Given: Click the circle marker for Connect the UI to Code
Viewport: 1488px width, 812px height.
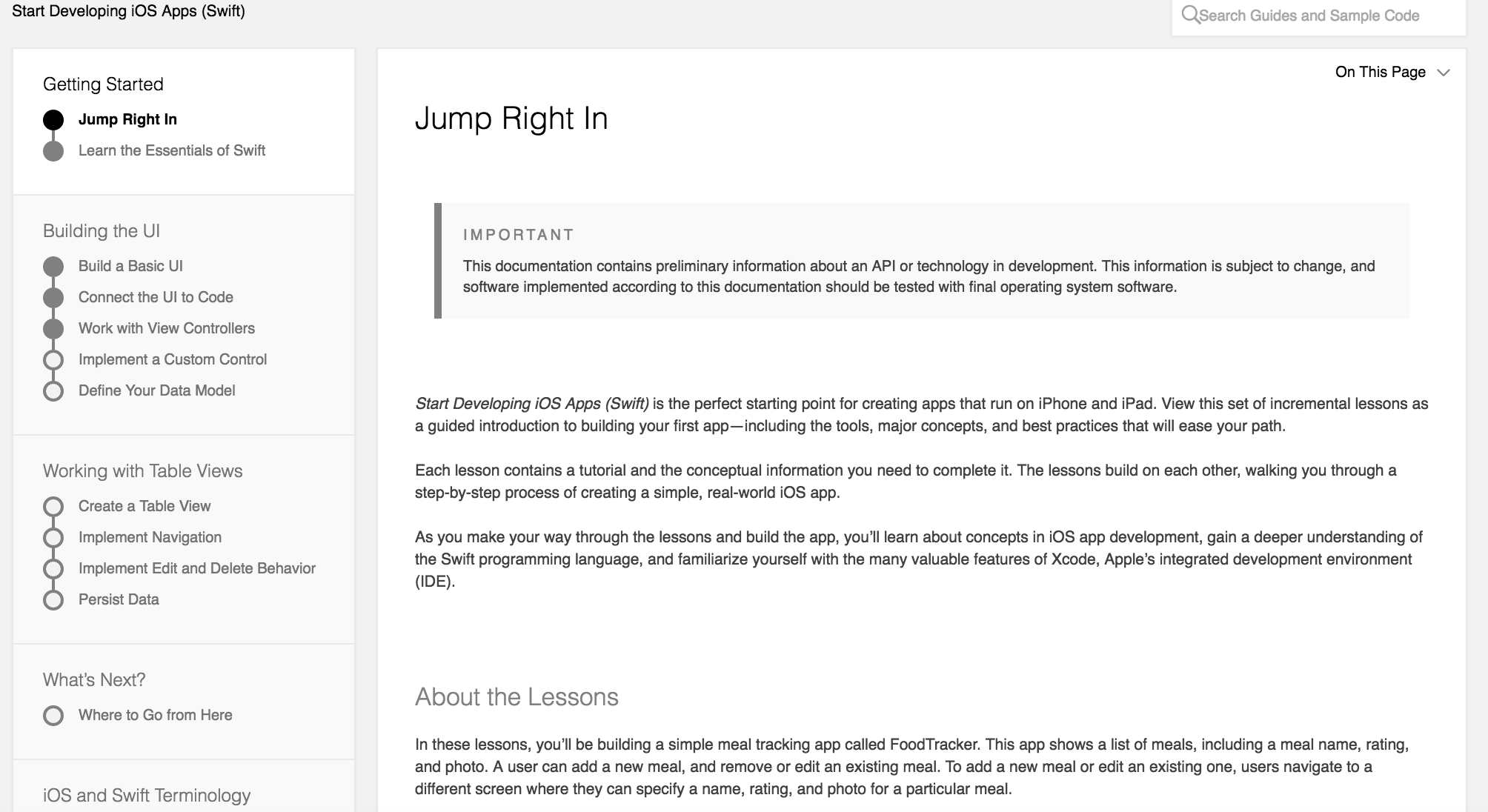Looking at the screenshot, I should click(x=53, y=298).
